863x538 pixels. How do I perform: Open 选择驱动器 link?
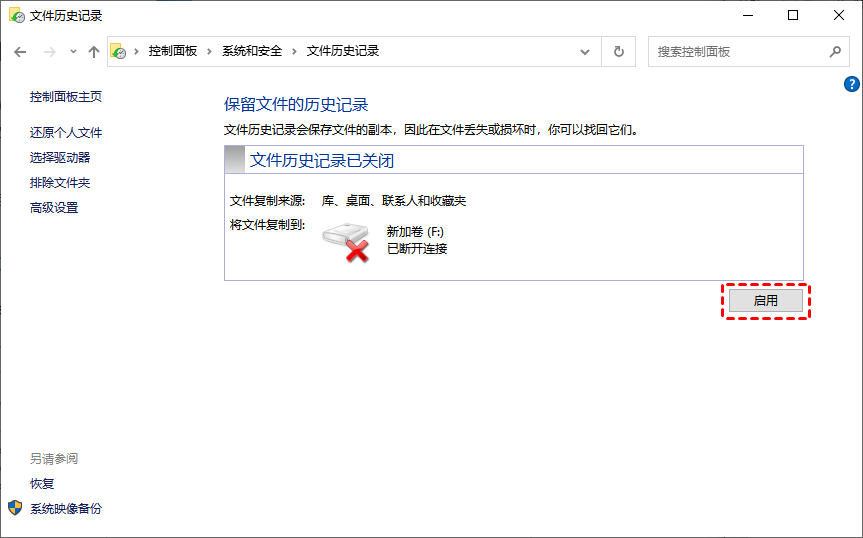point(60,158)
